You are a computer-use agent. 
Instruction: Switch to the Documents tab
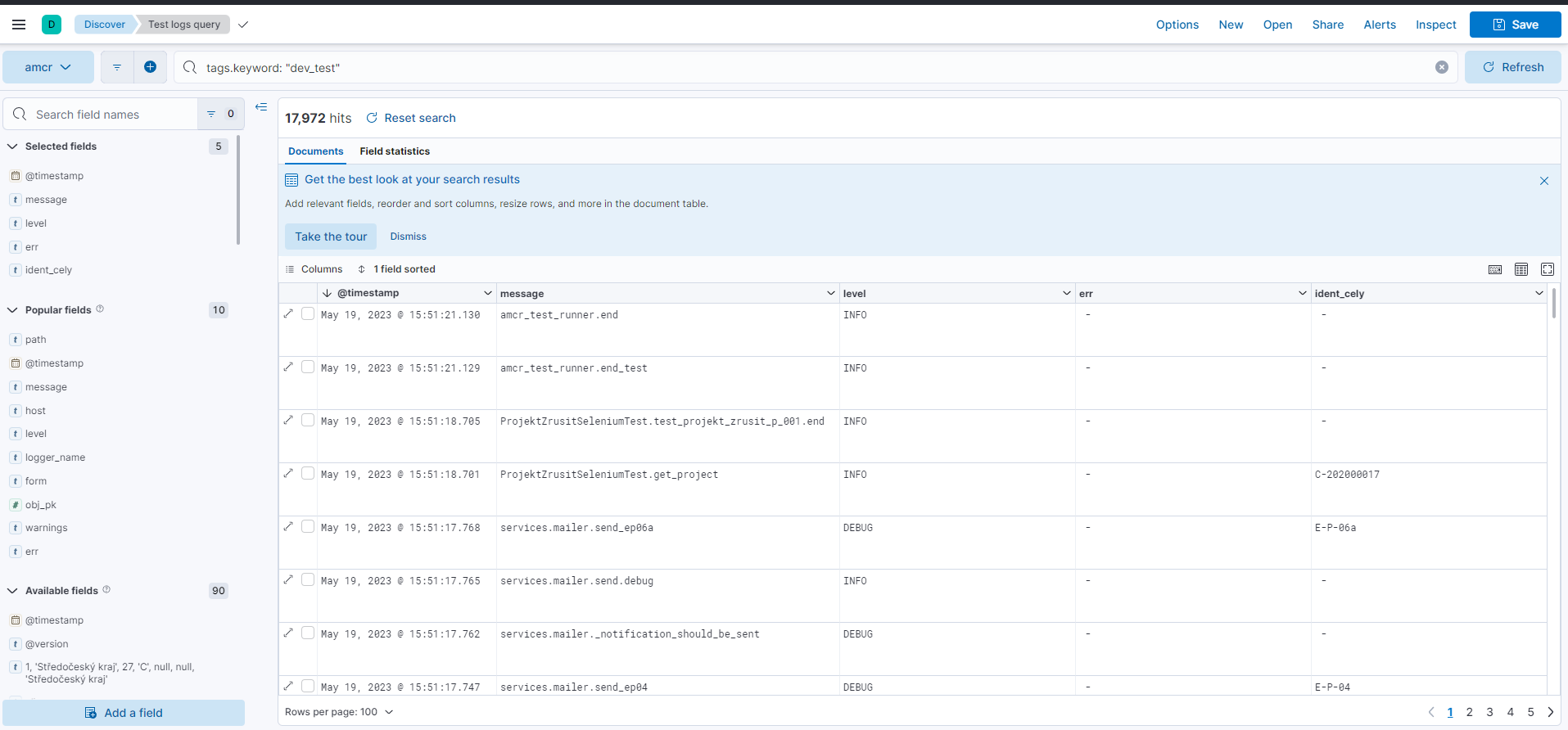point(315,151)
